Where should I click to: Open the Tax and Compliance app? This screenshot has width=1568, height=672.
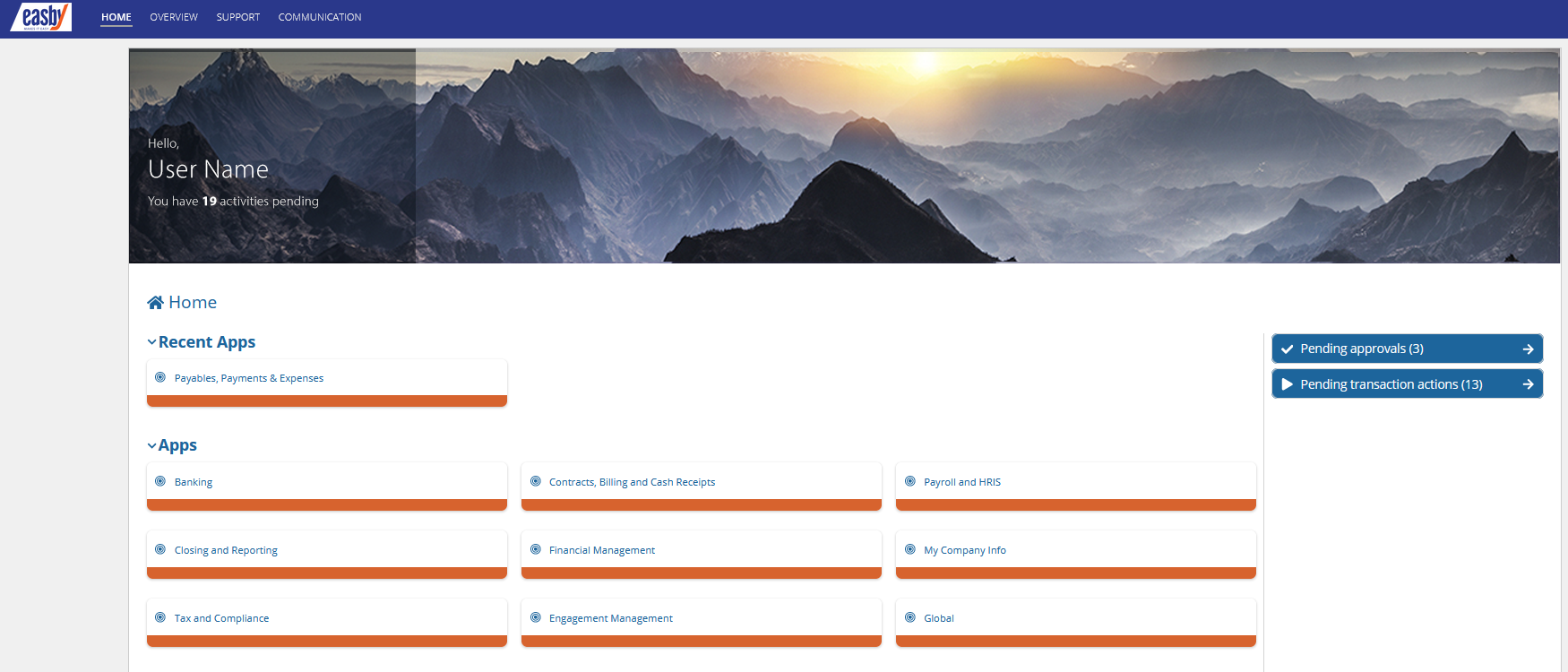click(x=221, y=618)
